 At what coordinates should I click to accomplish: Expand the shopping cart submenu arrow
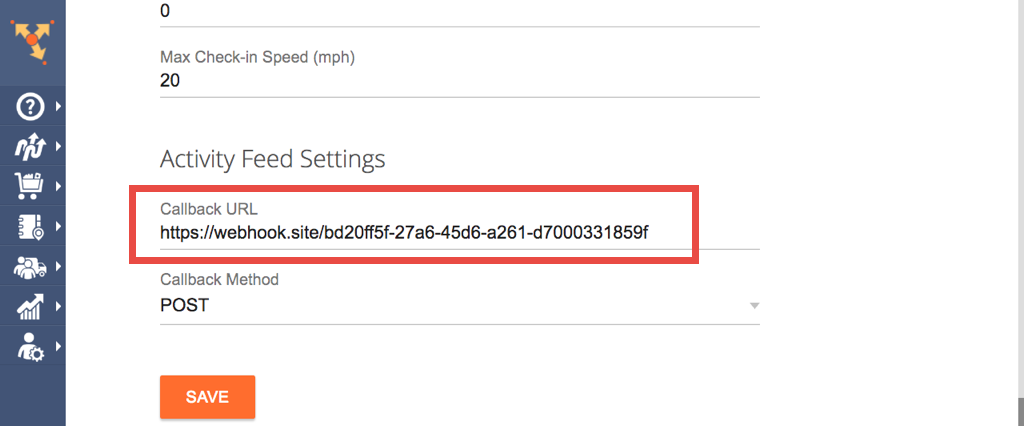click(59, 186)
